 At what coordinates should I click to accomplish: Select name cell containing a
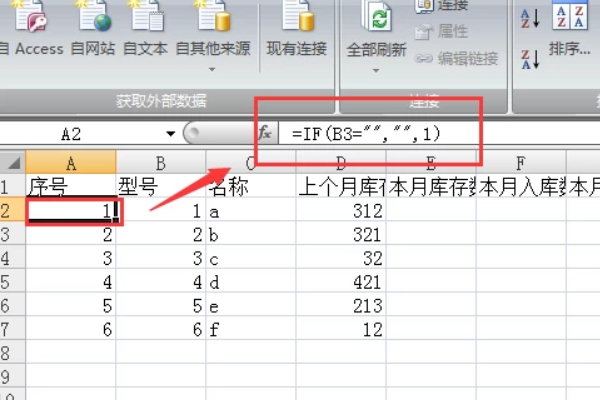tap(251, 211)
